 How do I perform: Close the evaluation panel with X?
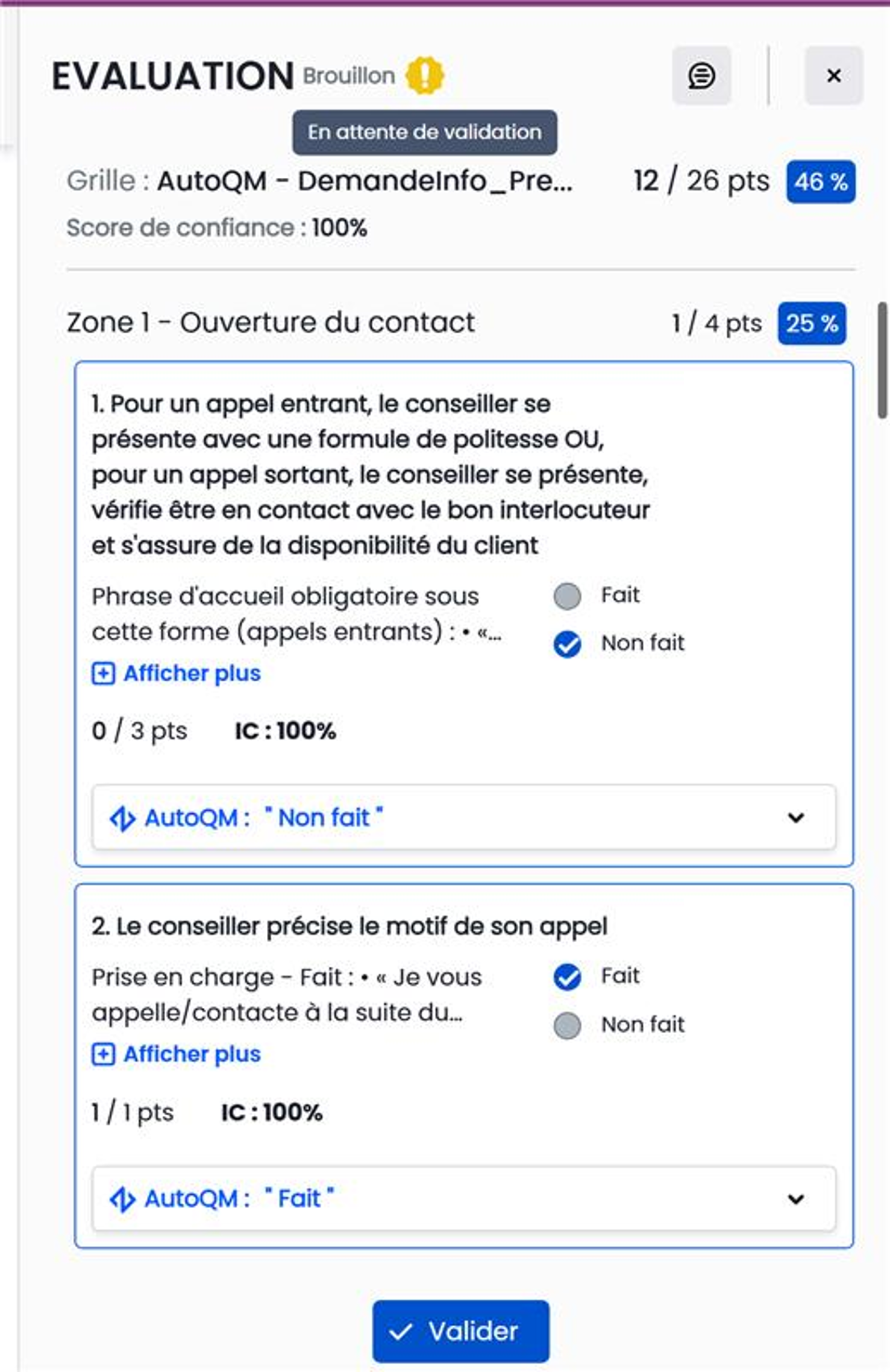(833, 76)
